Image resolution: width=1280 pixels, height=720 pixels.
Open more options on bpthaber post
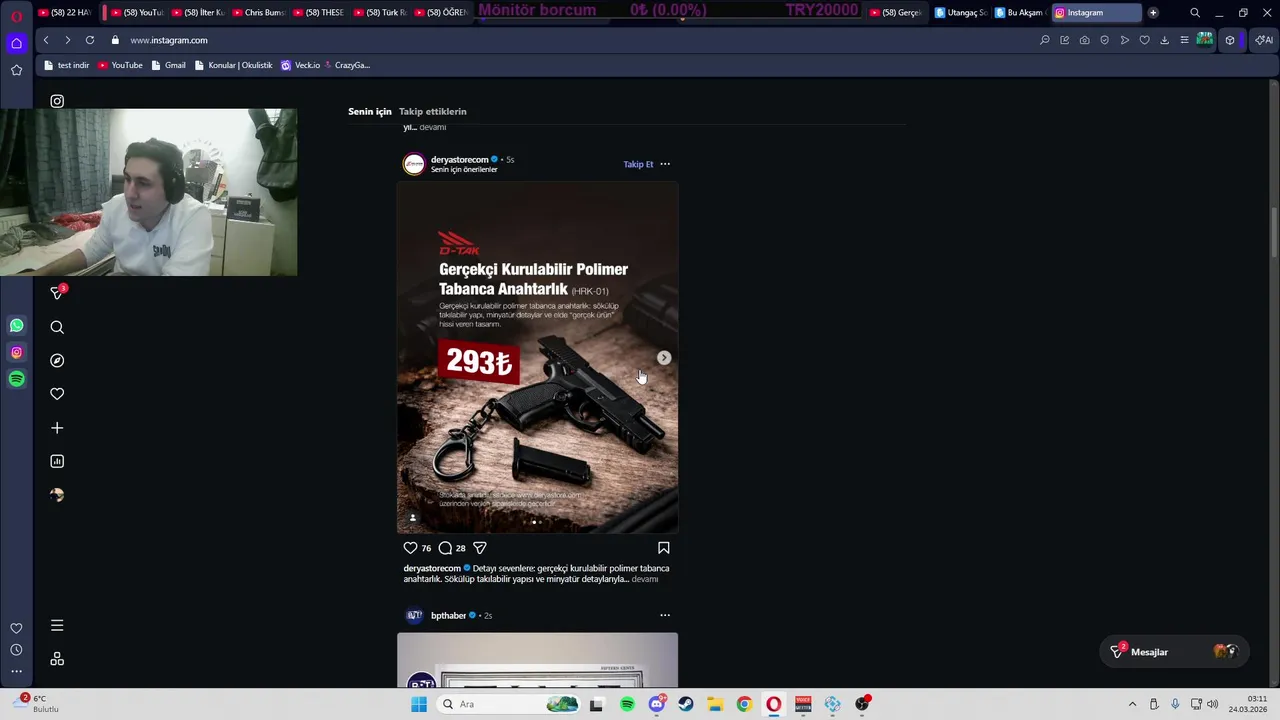(665, 615)
